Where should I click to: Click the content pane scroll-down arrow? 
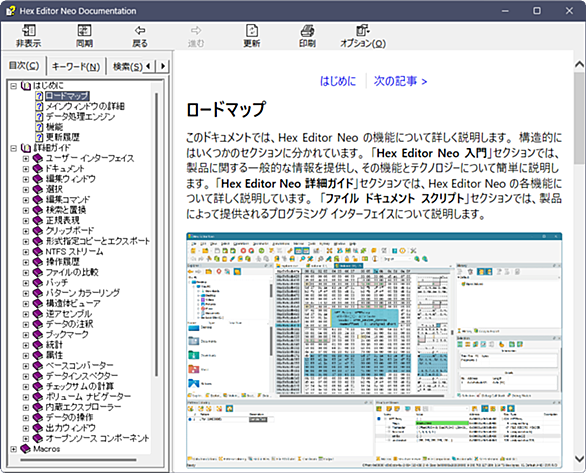point(579,458)
